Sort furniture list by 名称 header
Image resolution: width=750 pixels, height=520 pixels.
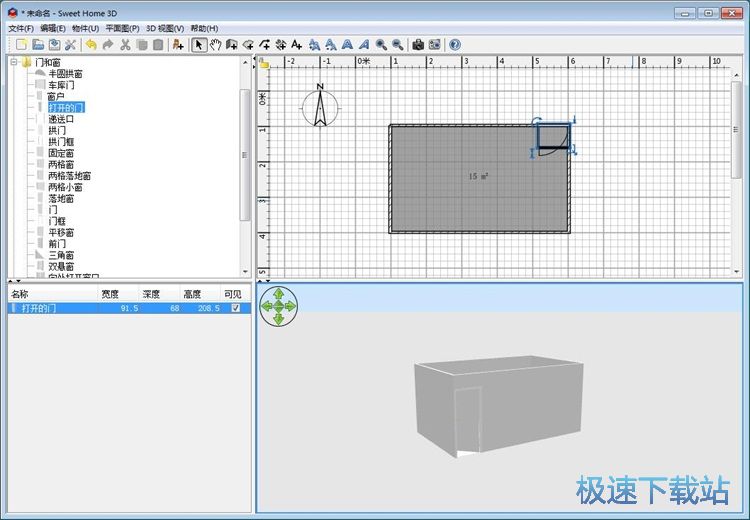53,294
